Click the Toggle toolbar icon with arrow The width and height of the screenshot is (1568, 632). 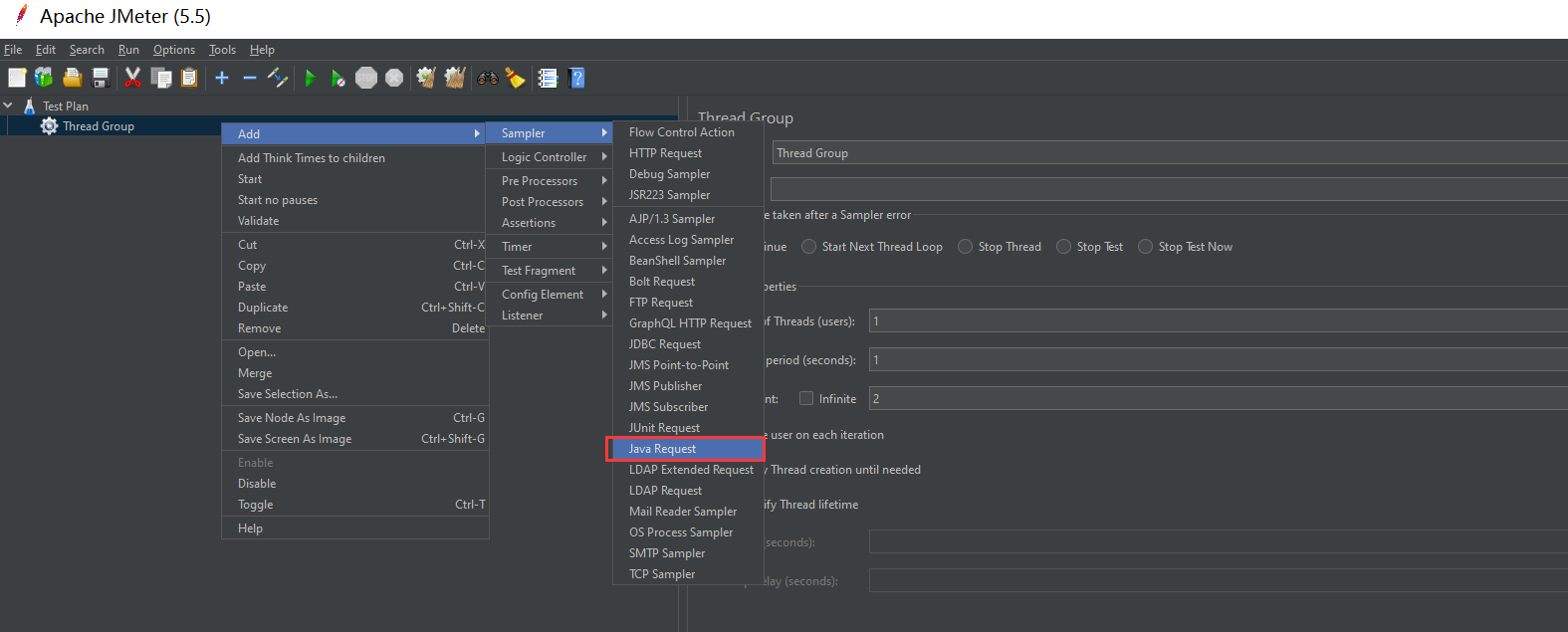(x=278, y=78)
